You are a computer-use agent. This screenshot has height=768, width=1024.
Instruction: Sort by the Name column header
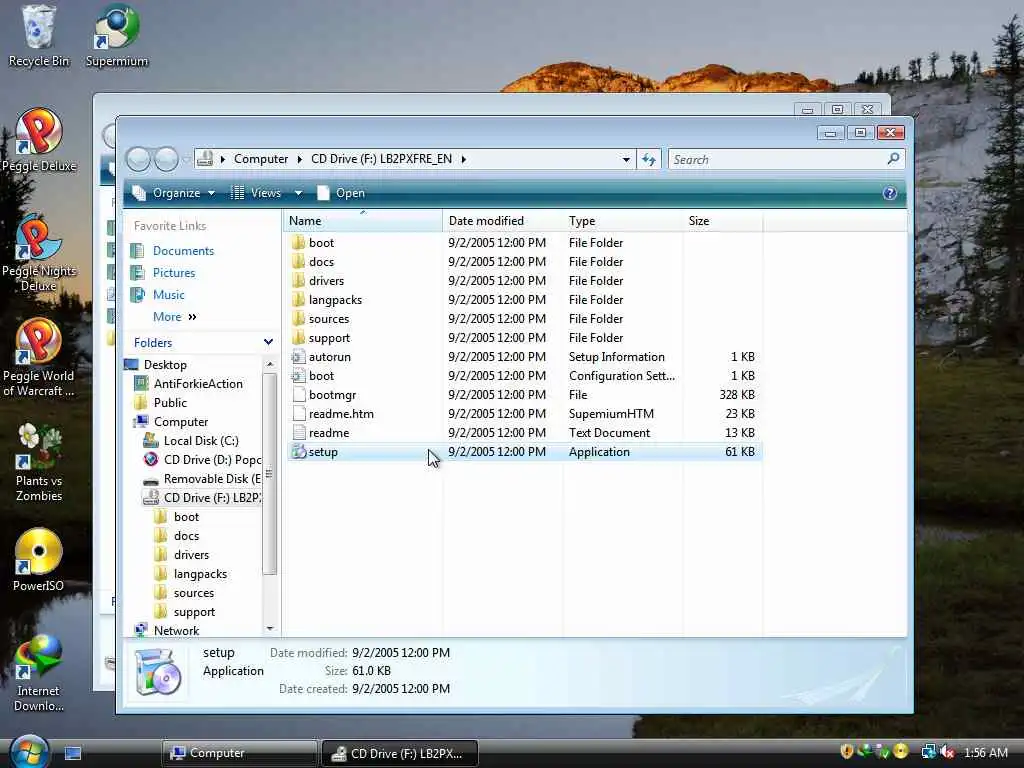pos(362,221)
